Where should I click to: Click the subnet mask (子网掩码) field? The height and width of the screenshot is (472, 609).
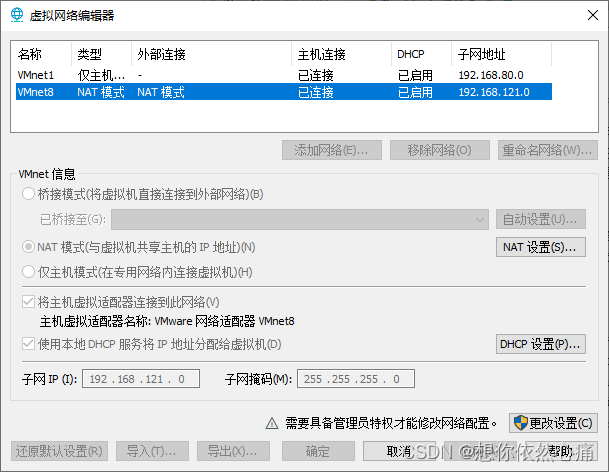click(x=354, y=379)
